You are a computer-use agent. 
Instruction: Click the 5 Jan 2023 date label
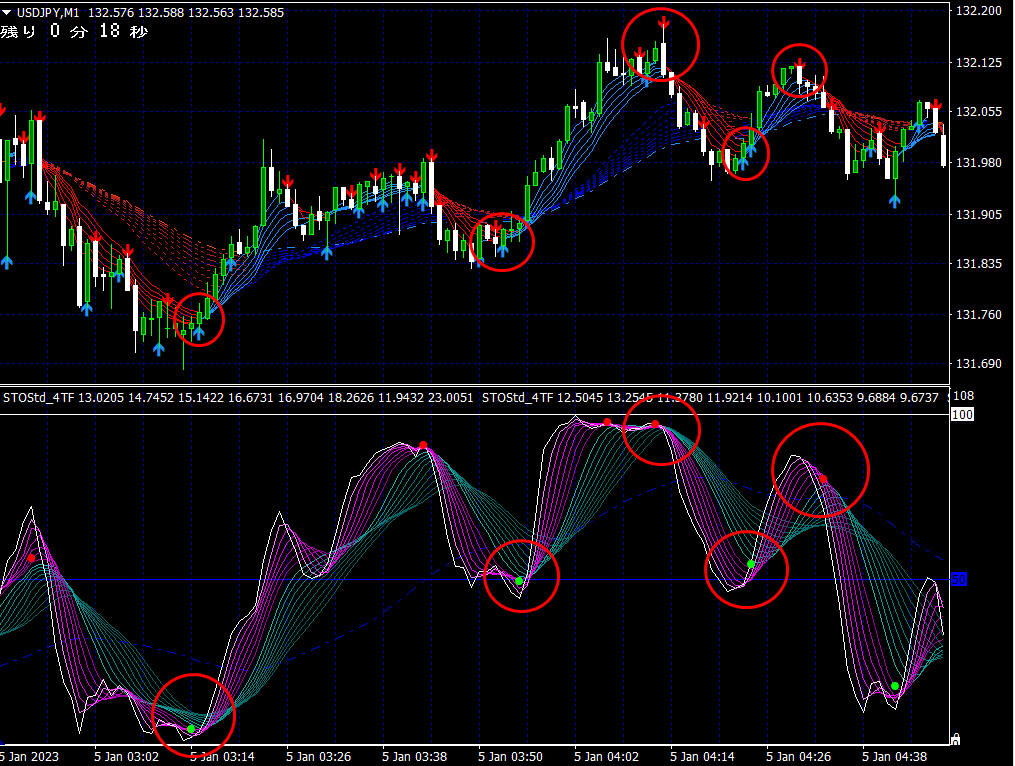pos(29,756)
